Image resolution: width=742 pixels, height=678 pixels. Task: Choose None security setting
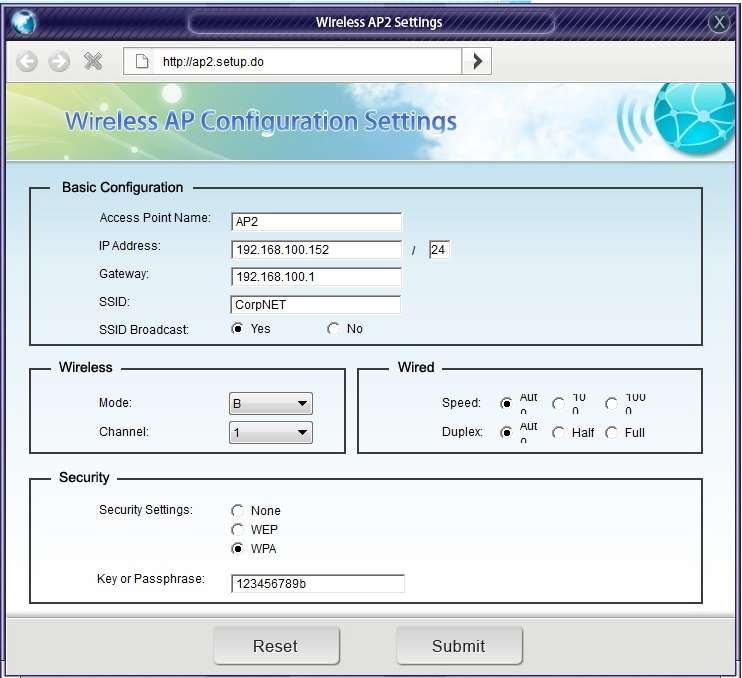click(237, 511)
